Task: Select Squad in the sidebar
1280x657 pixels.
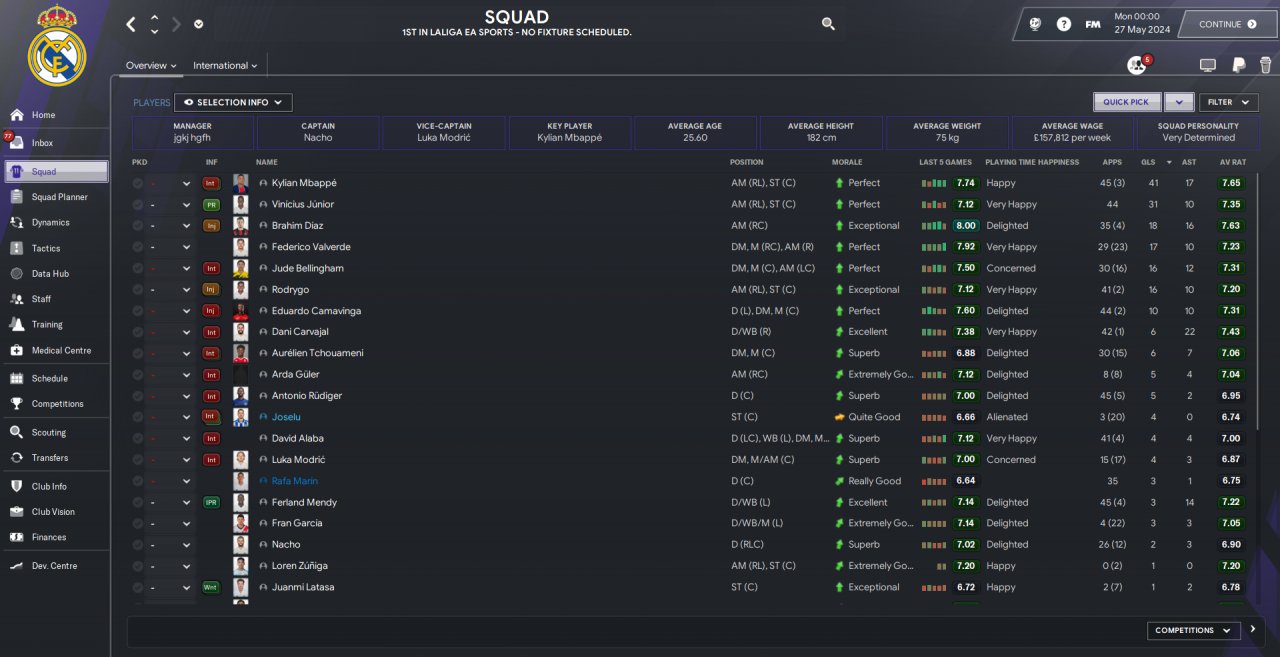Action: [x=56, y=171]
